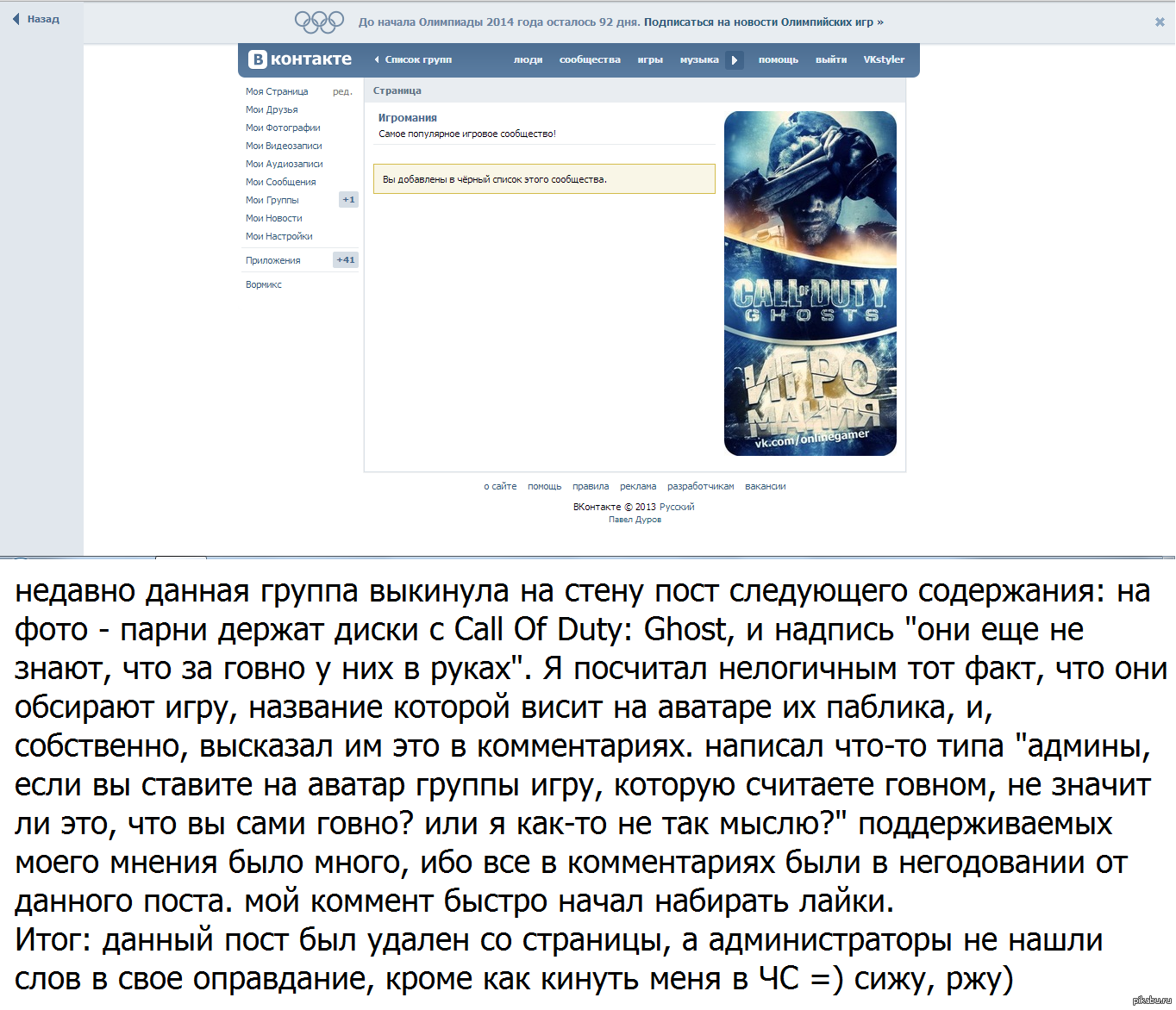Open помощь footer link
Screen dimensions: 1176x1010
[545, 486]
